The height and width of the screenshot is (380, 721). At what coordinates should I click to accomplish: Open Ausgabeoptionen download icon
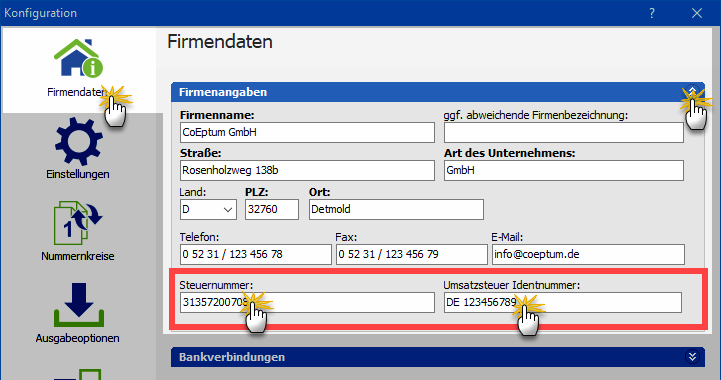79,305
